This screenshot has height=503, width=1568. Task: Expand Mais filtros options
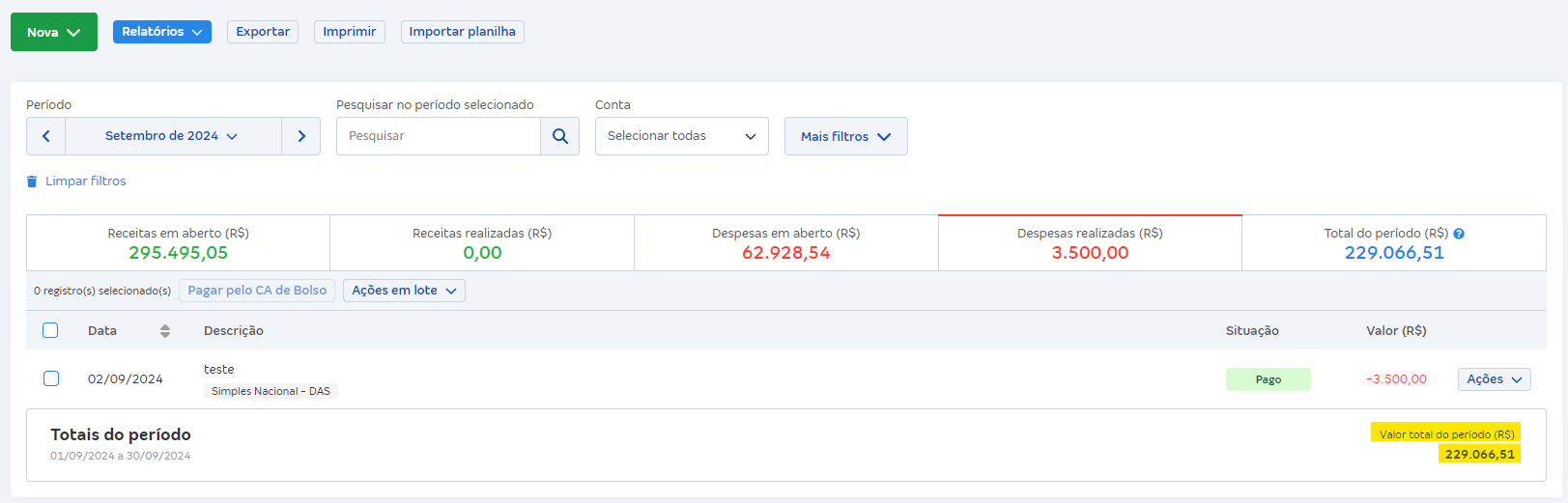845,136
